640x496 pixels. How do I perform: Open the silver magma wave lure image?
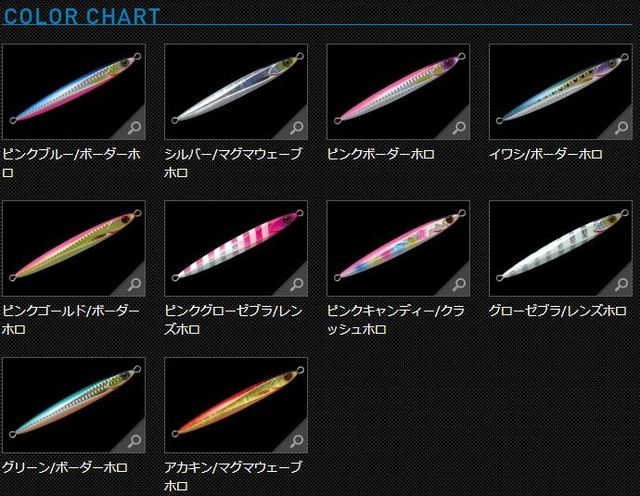[x=236, y=92]
